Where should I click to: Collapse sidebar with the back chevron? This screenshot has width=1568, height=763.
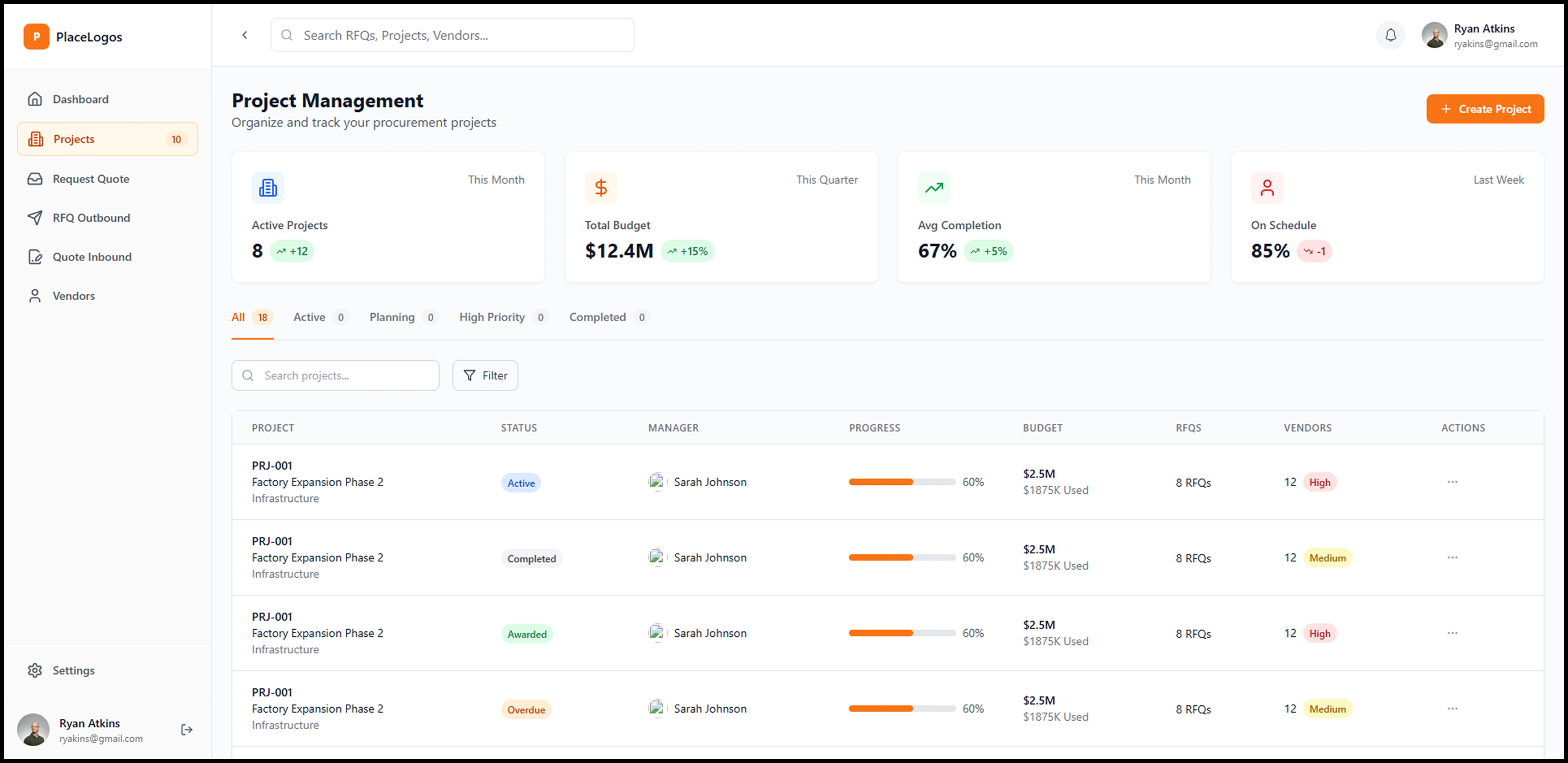point(245,35)
